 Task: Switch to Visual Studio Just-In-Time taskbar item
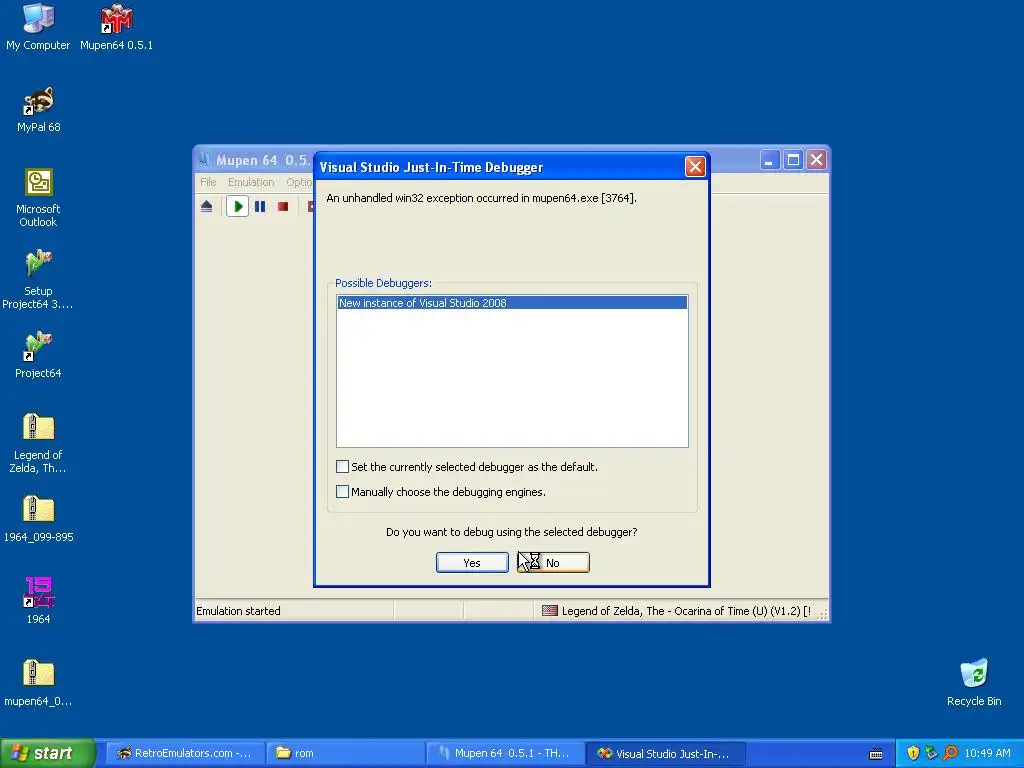coord(665,753)
